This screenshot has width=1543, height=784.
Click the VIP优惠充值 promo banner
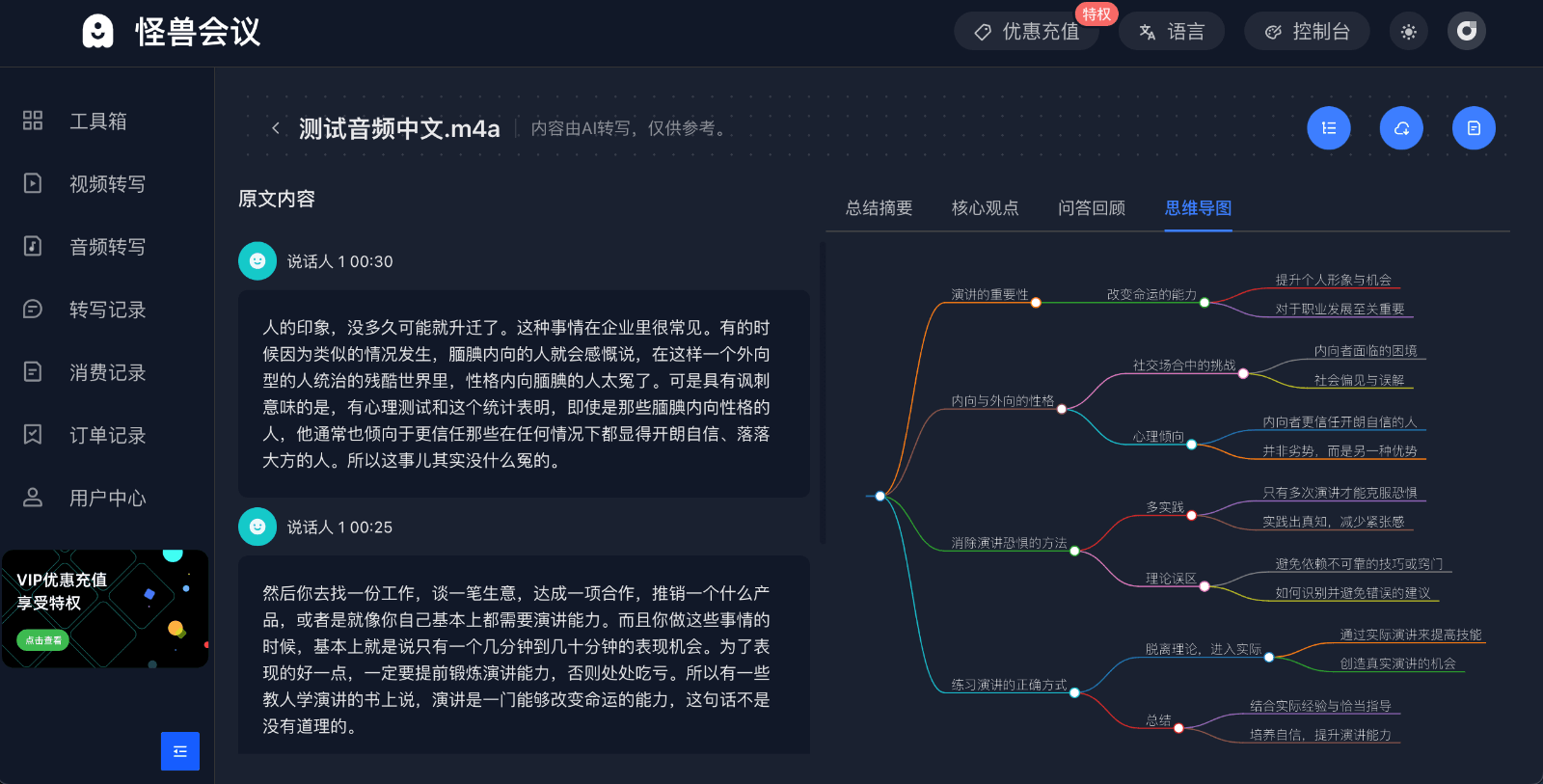(105, 608)
